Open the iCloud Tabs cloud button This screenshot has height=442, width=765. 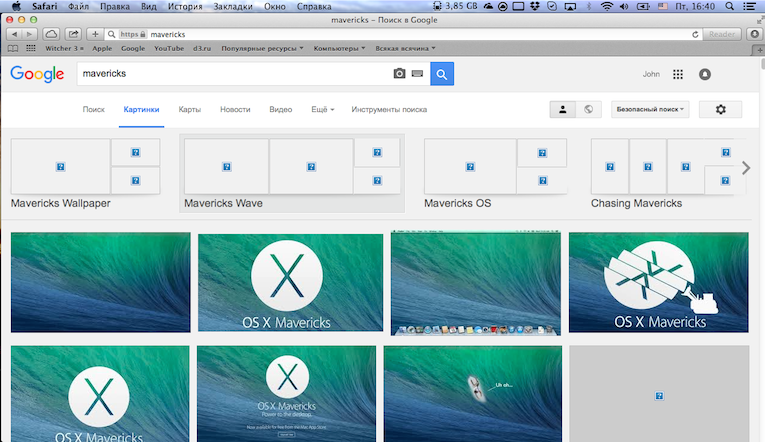point(51,34)
